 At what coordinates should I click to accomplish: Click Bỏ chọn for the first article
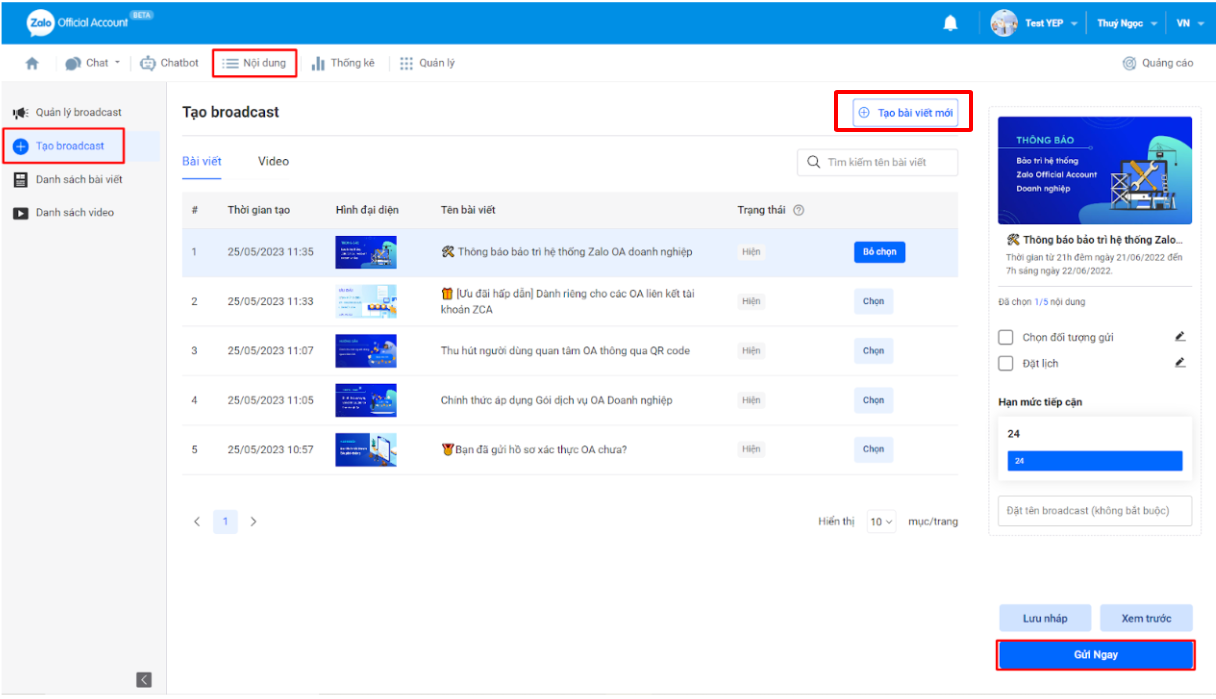pyautogui.click(x=879, y=252)
